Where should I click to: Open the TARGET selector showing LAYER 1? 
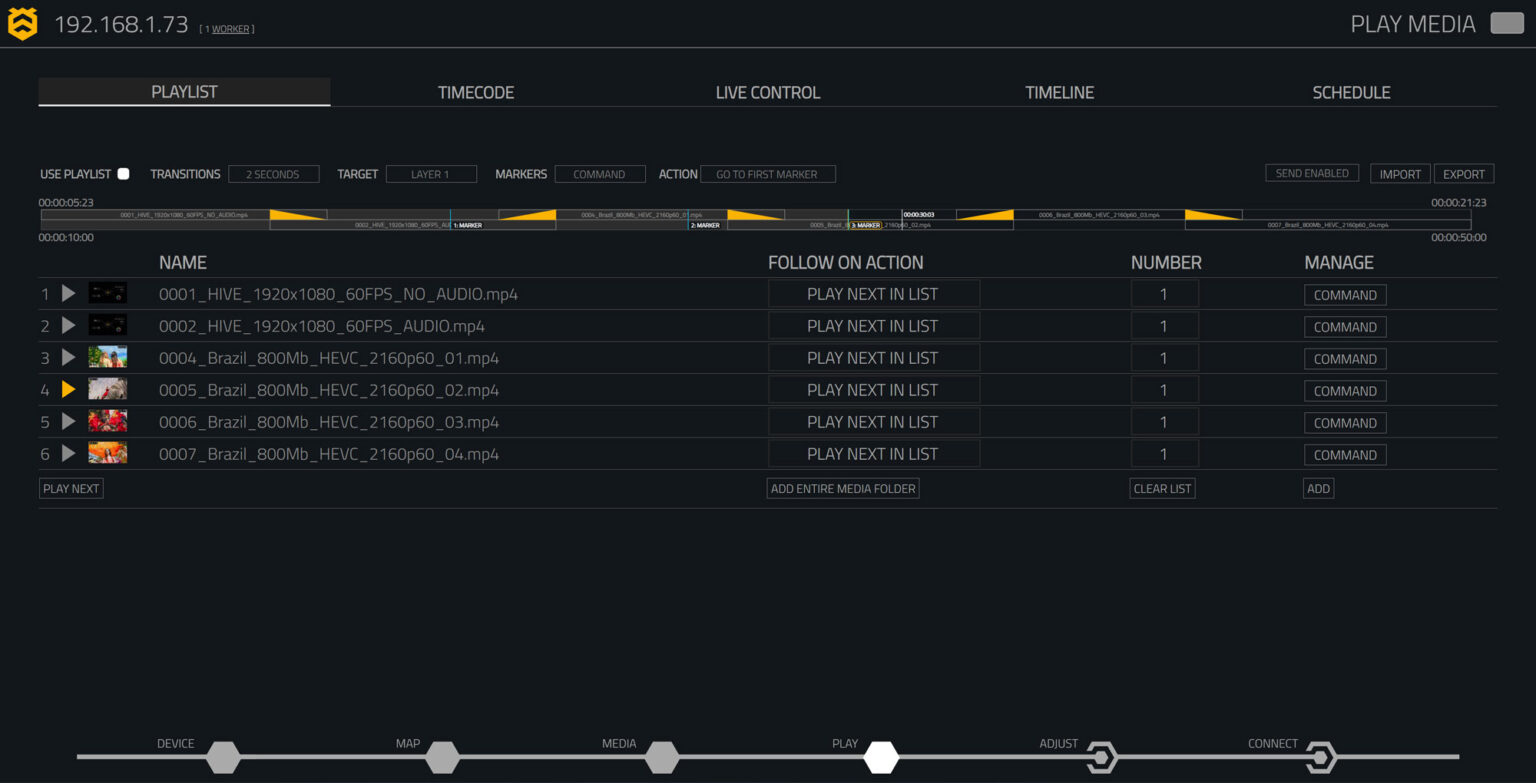click(x=431, y=173)
